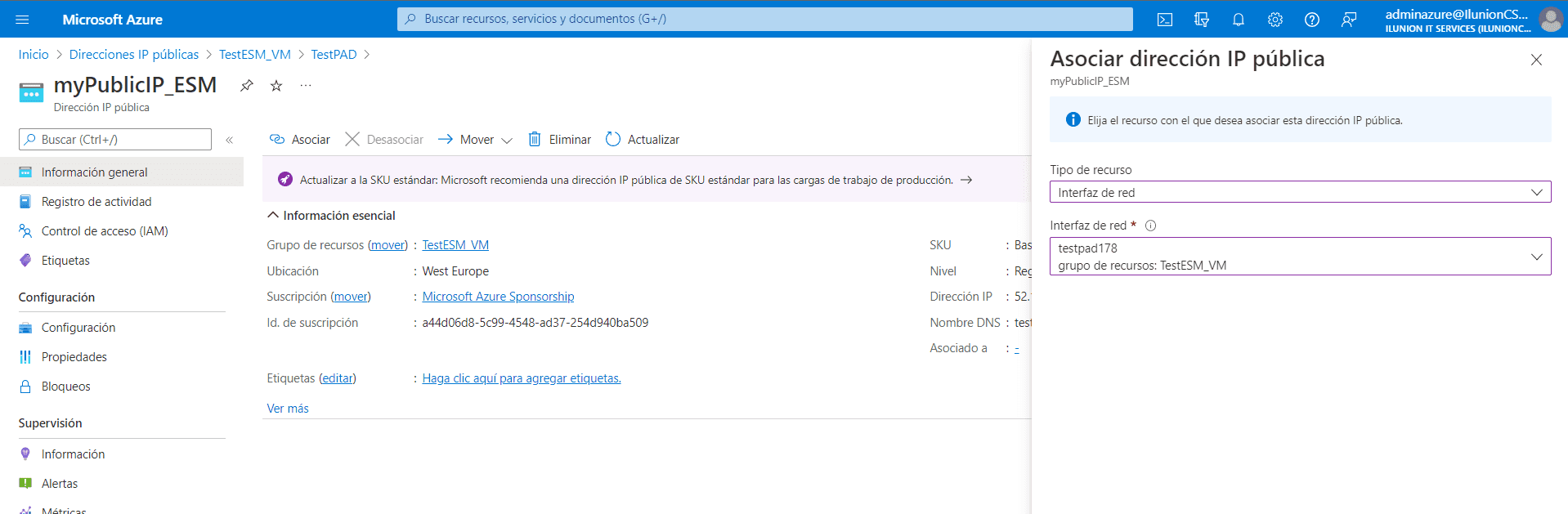Click the Desasociar toolbar button
1568x514 pixels.
[384, 140]
